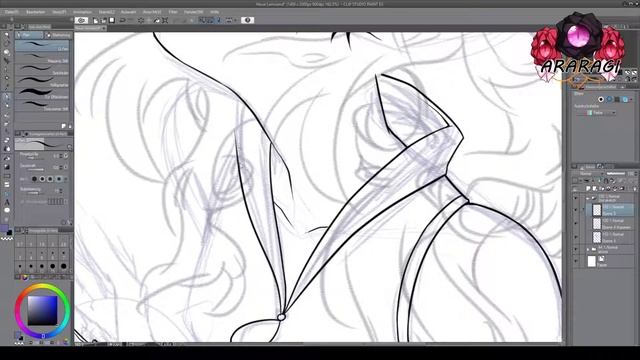Select the first anti-aliasing option circle
The height and width of the screenshot is (360, 640).
[34, 179]
